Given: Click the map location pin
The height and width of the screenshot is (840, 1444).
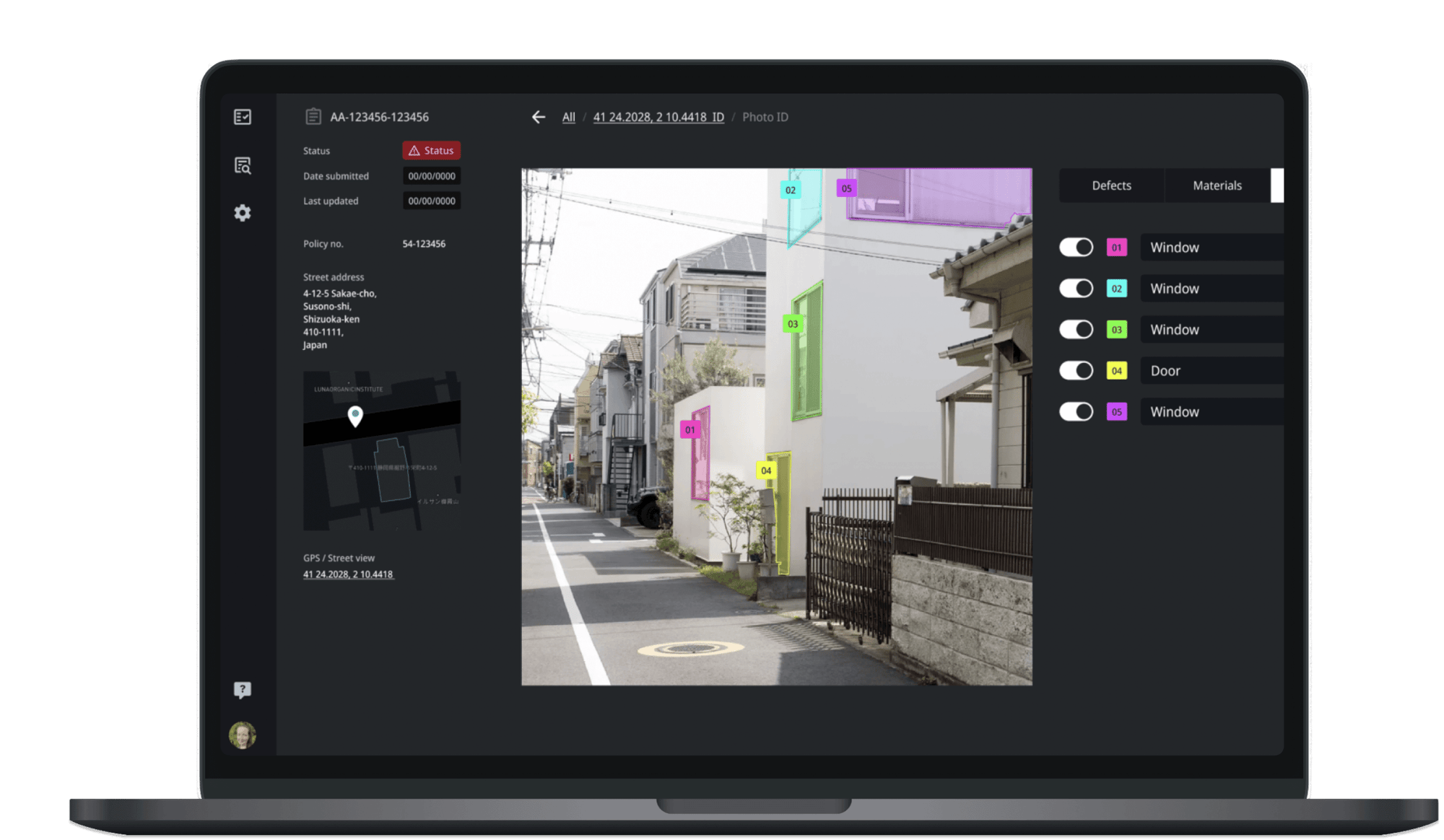Looking at the screenshot, I should click(355, 416).
